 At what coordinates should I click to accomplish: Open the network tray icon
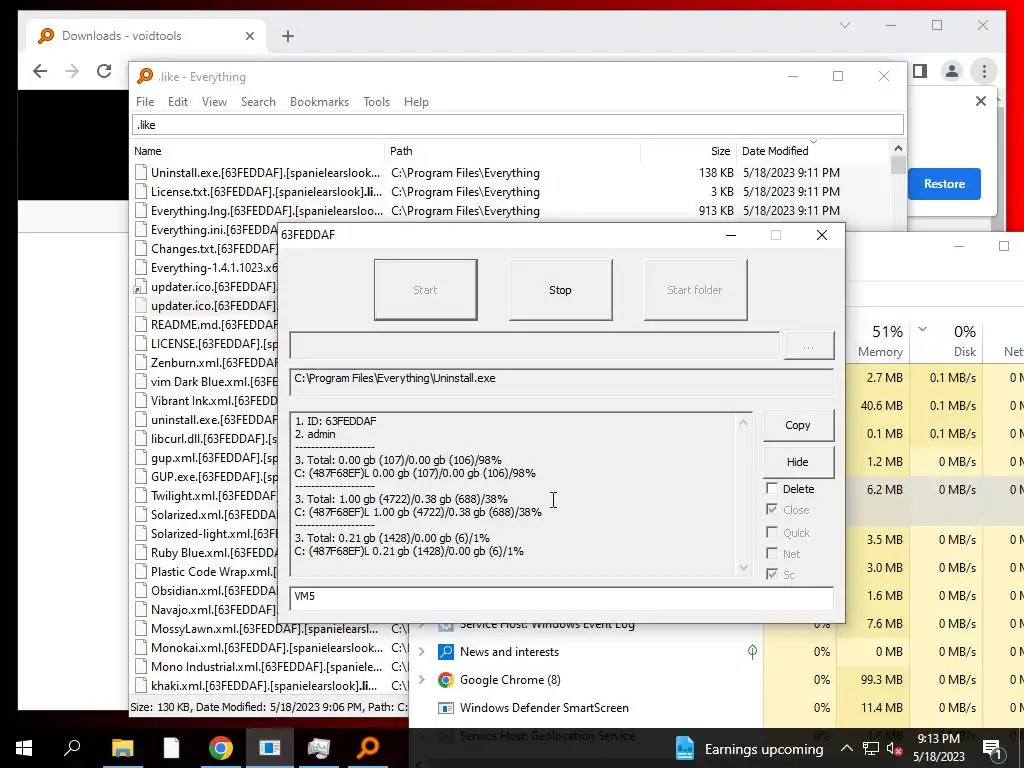(x=871, y=748)
